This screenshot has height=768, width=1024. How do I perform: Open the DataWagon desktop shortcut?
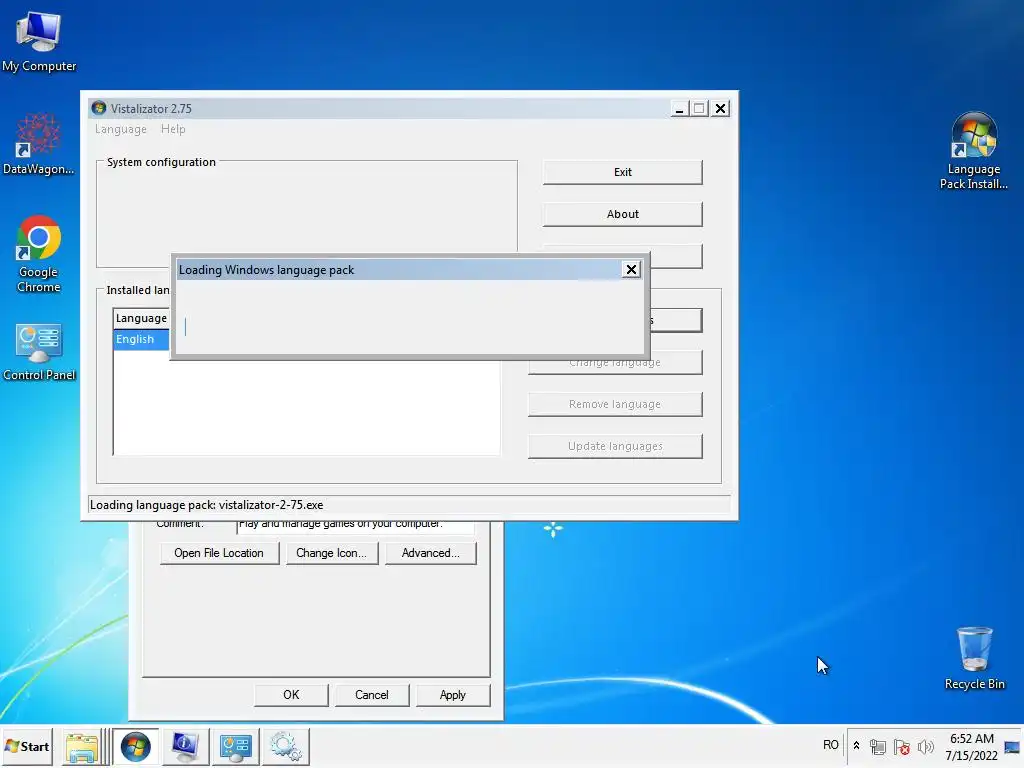click(x=39, y=145)
